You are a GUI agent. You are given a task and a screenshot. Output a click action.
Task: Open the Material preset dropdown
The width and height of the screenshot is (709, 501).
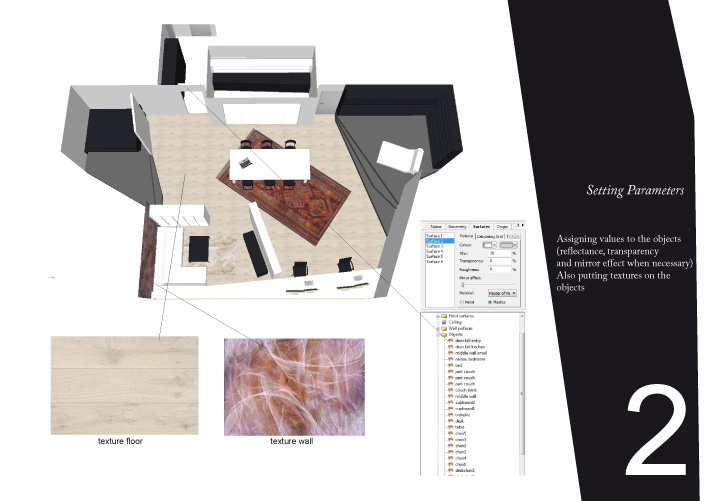point(502,293)
